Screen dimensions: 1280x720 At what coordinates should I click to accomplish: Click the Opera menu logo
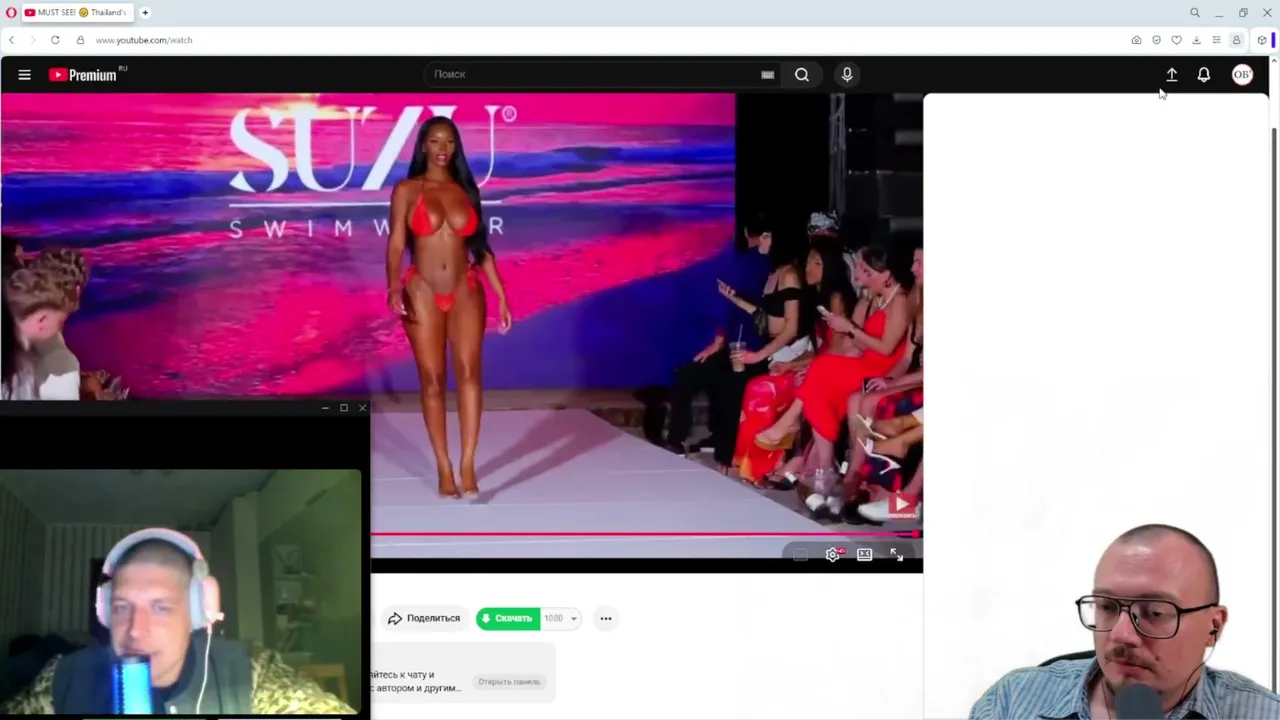pos(12,13)
